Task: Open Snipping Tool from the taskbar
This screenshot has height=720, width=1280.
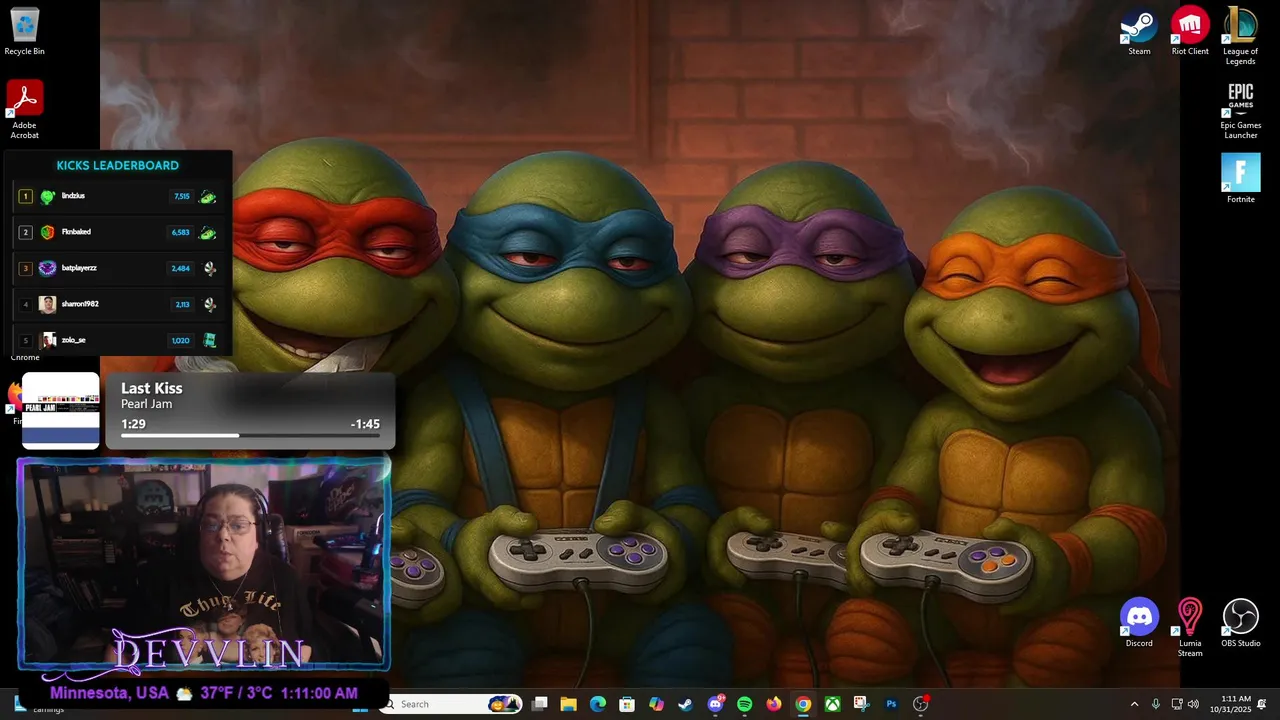Action: (861, 704)
